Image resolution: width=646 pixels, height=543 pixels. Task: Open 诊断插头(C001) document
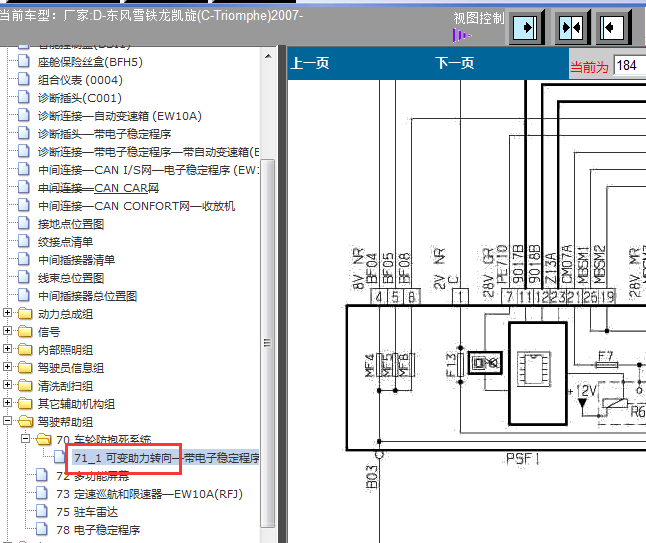coord(80,98)
